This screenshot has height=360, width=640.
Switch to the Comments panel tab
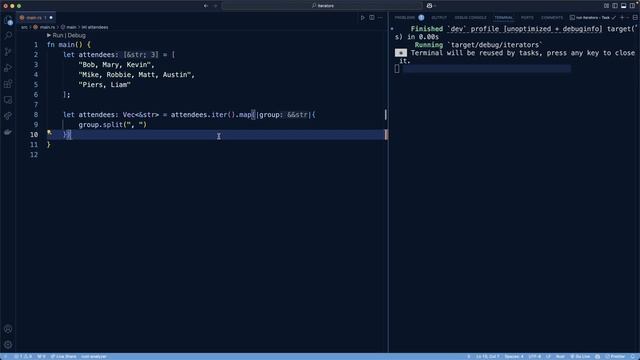(x=552, y=18)
